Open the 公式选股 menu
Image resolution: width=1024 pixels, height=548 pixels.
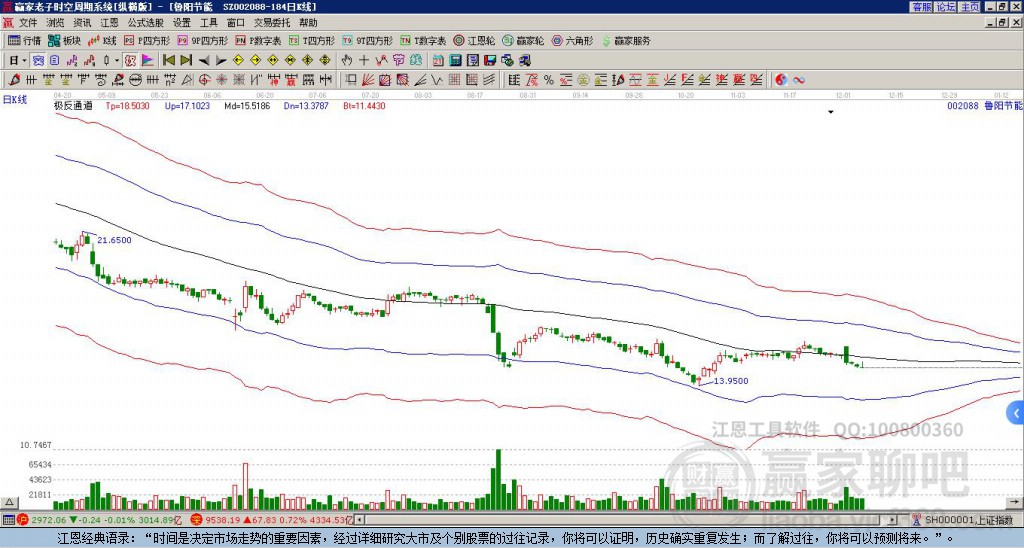(x=146, y=23)
